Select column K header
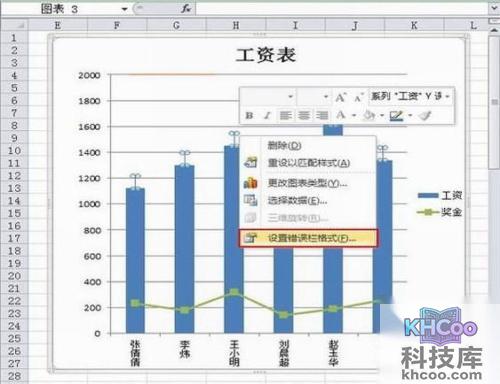Image resolution: width=500 pixels, height=384 pixels. click(414, 25)
